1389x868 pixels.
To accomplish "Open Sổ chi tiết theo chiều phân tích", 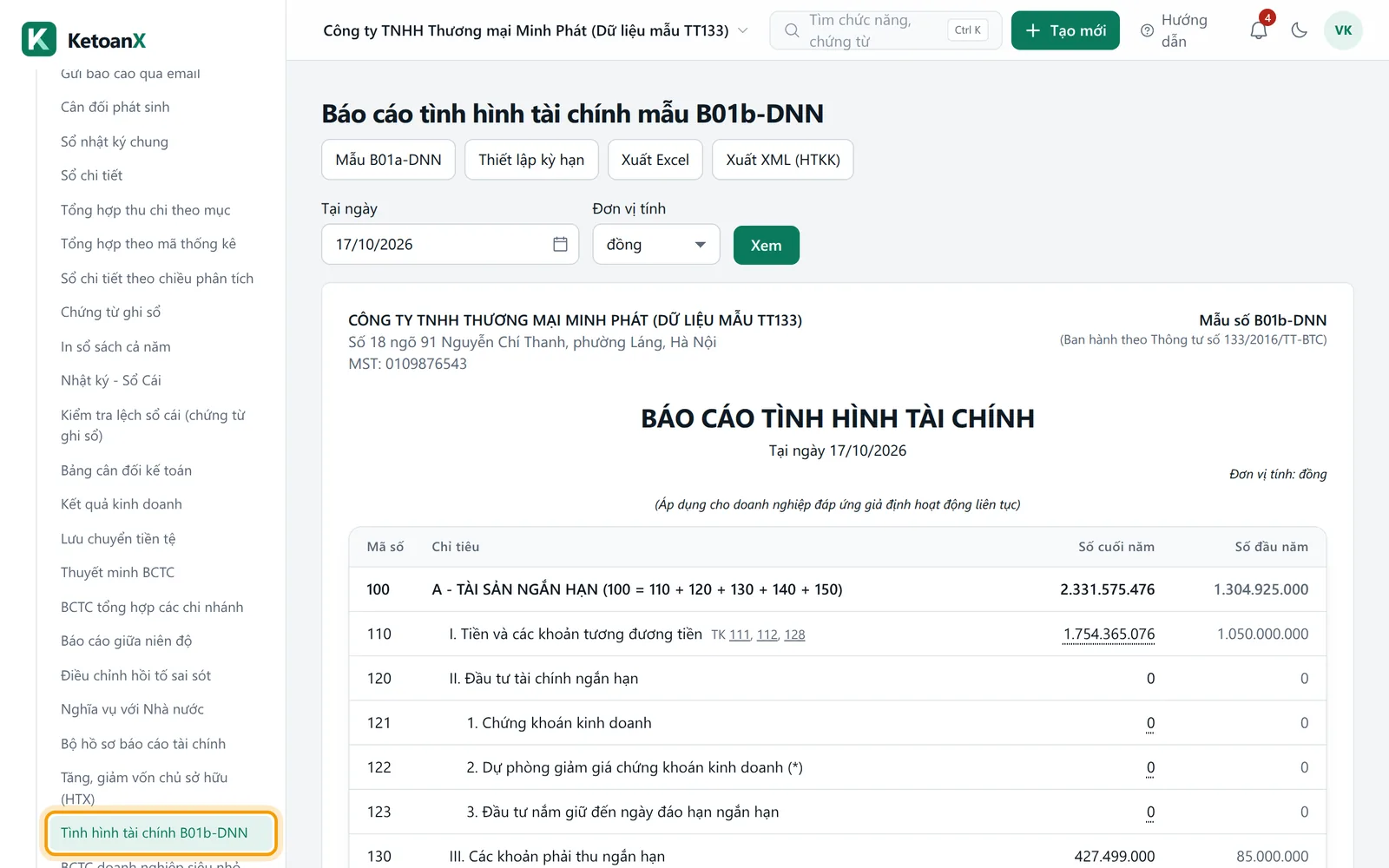I will coord(156,279).
